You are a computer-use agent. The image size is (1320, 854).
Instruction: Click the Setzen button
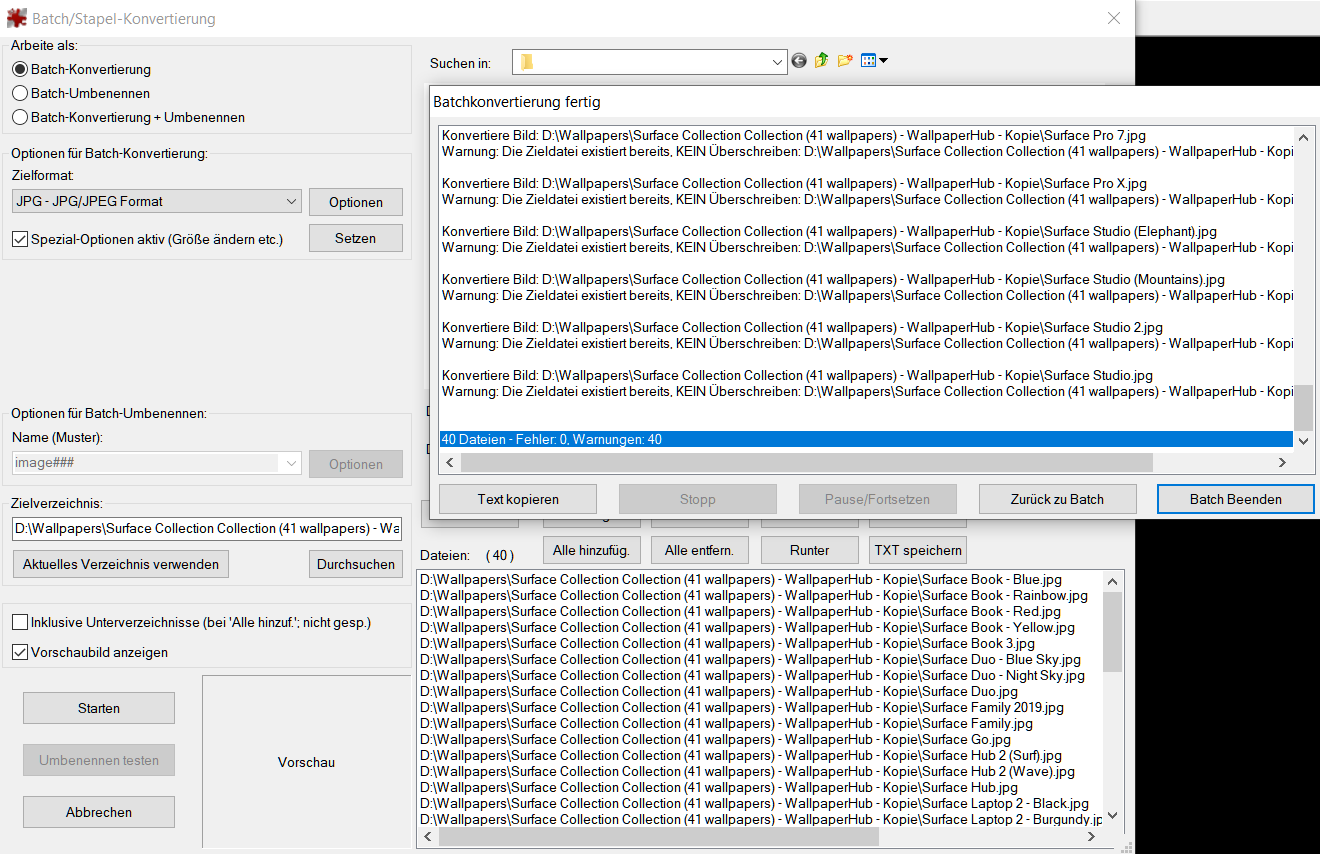pos(356,238)
